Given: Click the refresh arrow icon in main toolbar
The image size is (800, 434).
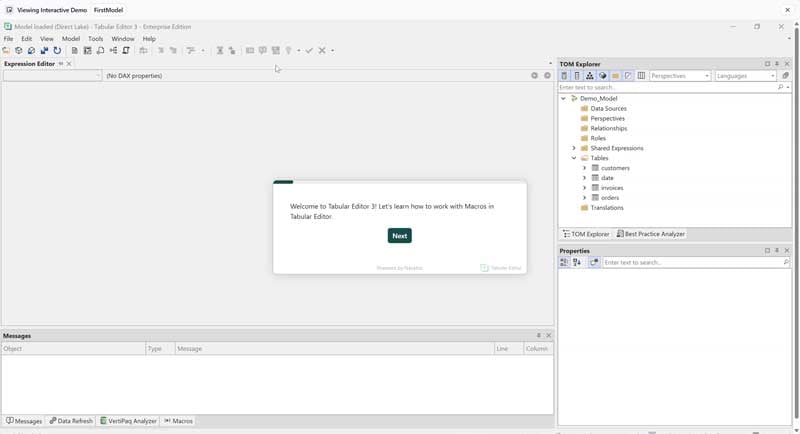Looking at the screenshot, I should [x=57, y=50].
